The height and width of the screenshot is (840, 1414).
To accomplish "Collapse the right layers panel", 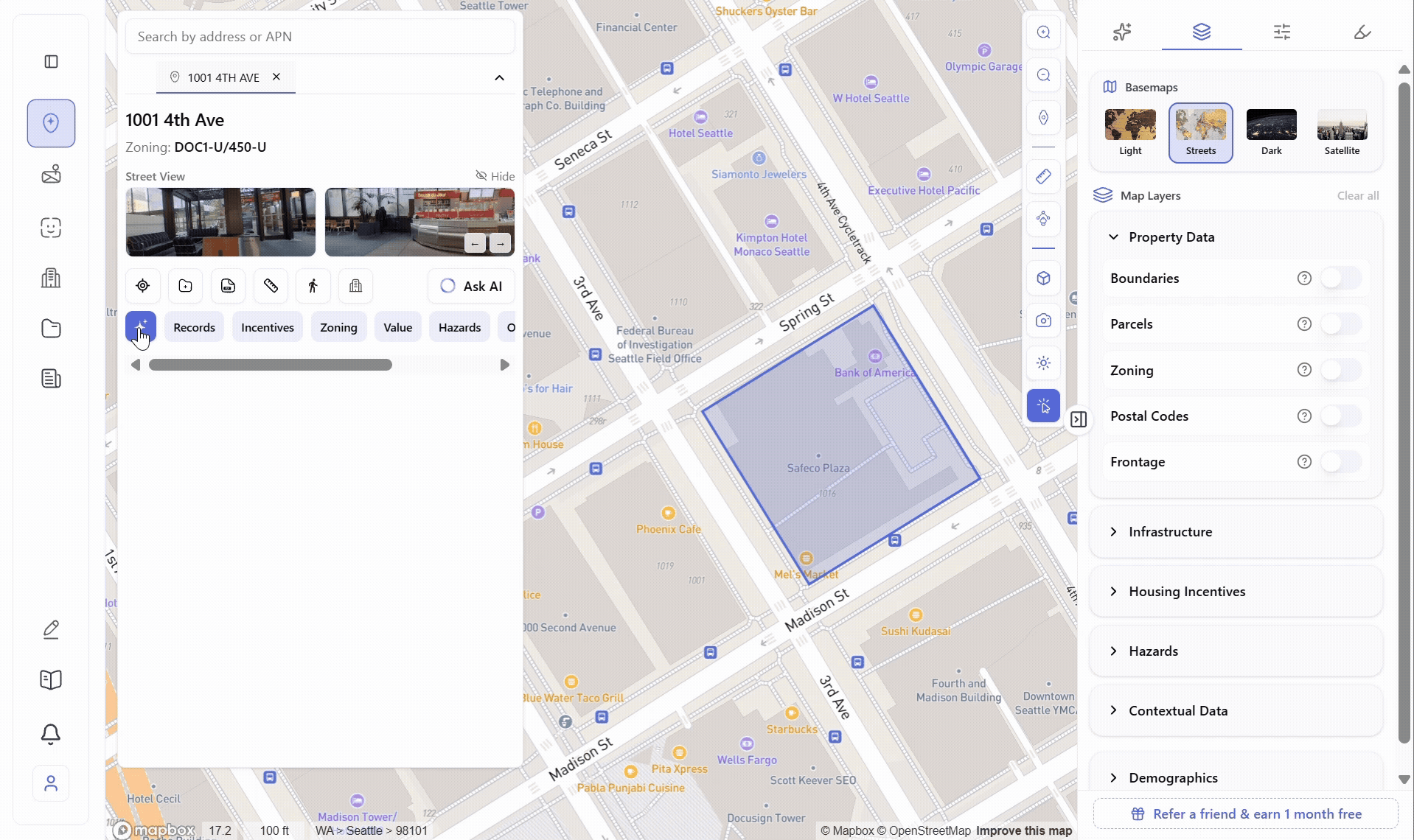I will (x=1079, y=419).
